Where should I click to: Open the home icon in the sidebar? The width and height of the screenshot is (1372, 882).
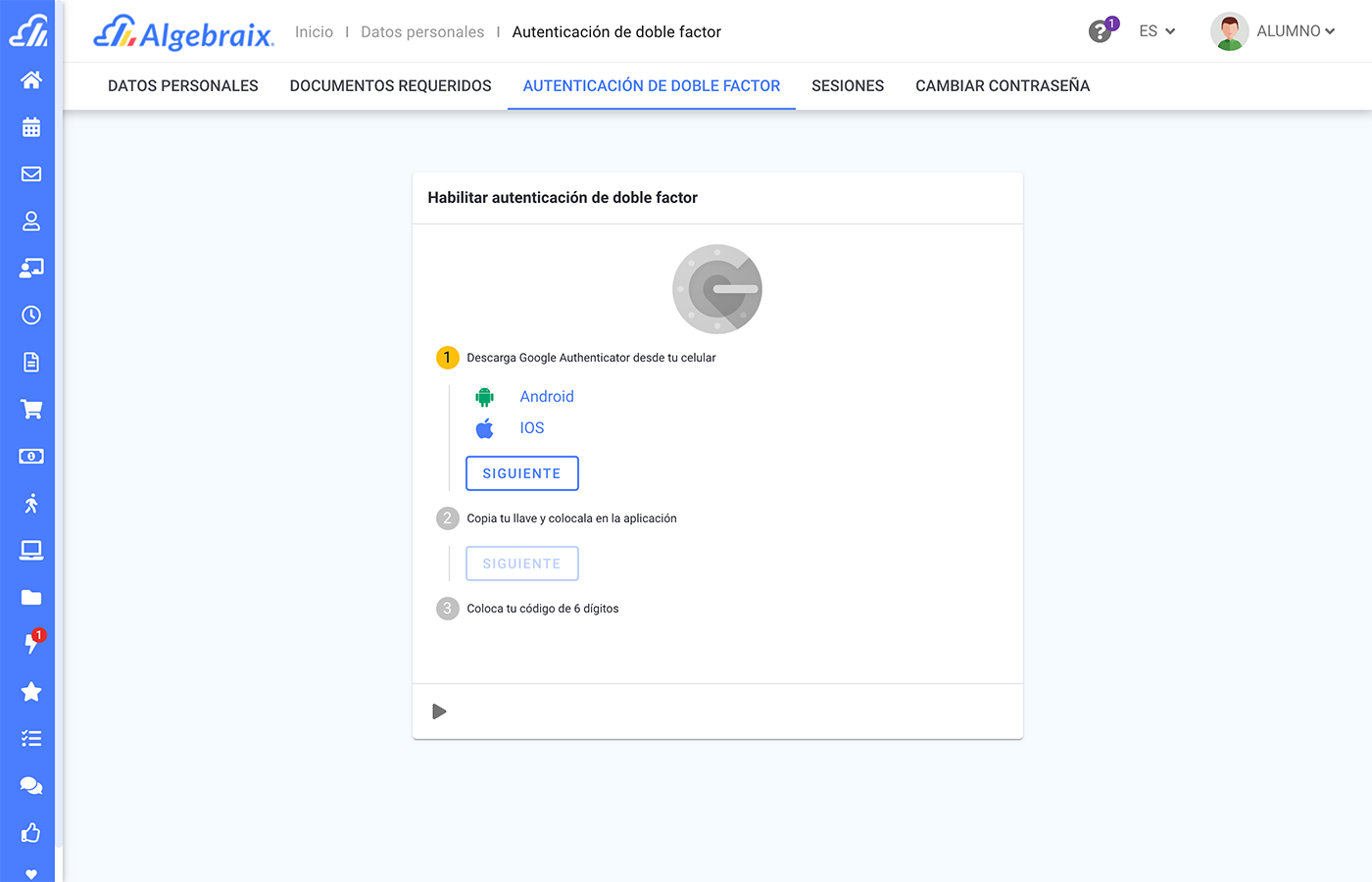29,79
